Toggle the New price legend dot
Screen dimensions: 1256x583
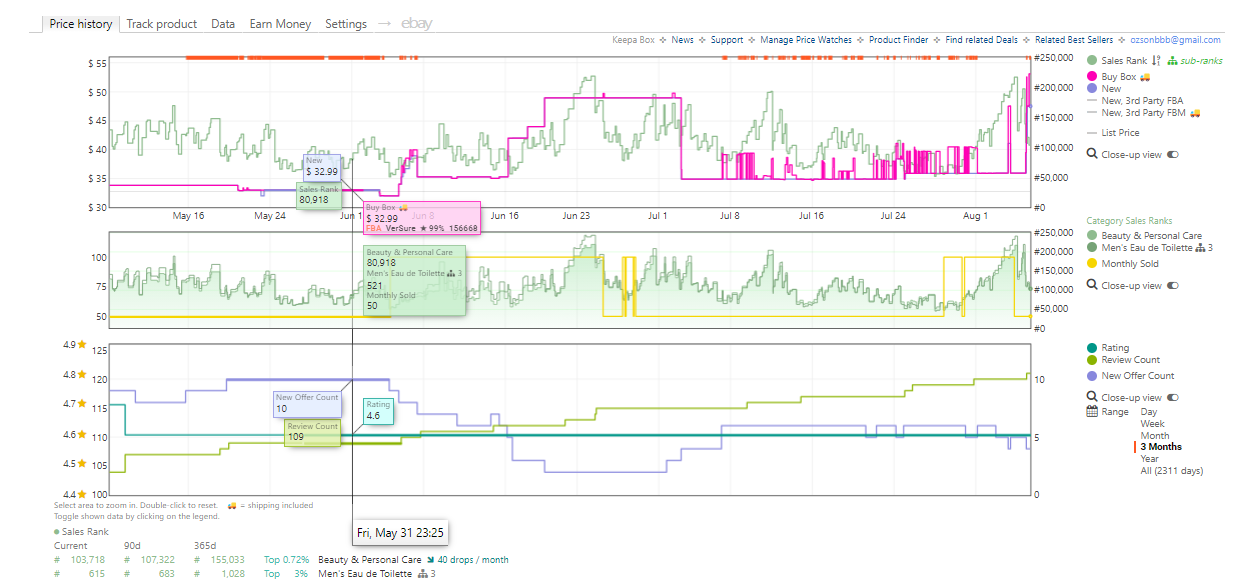pyautogui.click(x=1092, y=89)
